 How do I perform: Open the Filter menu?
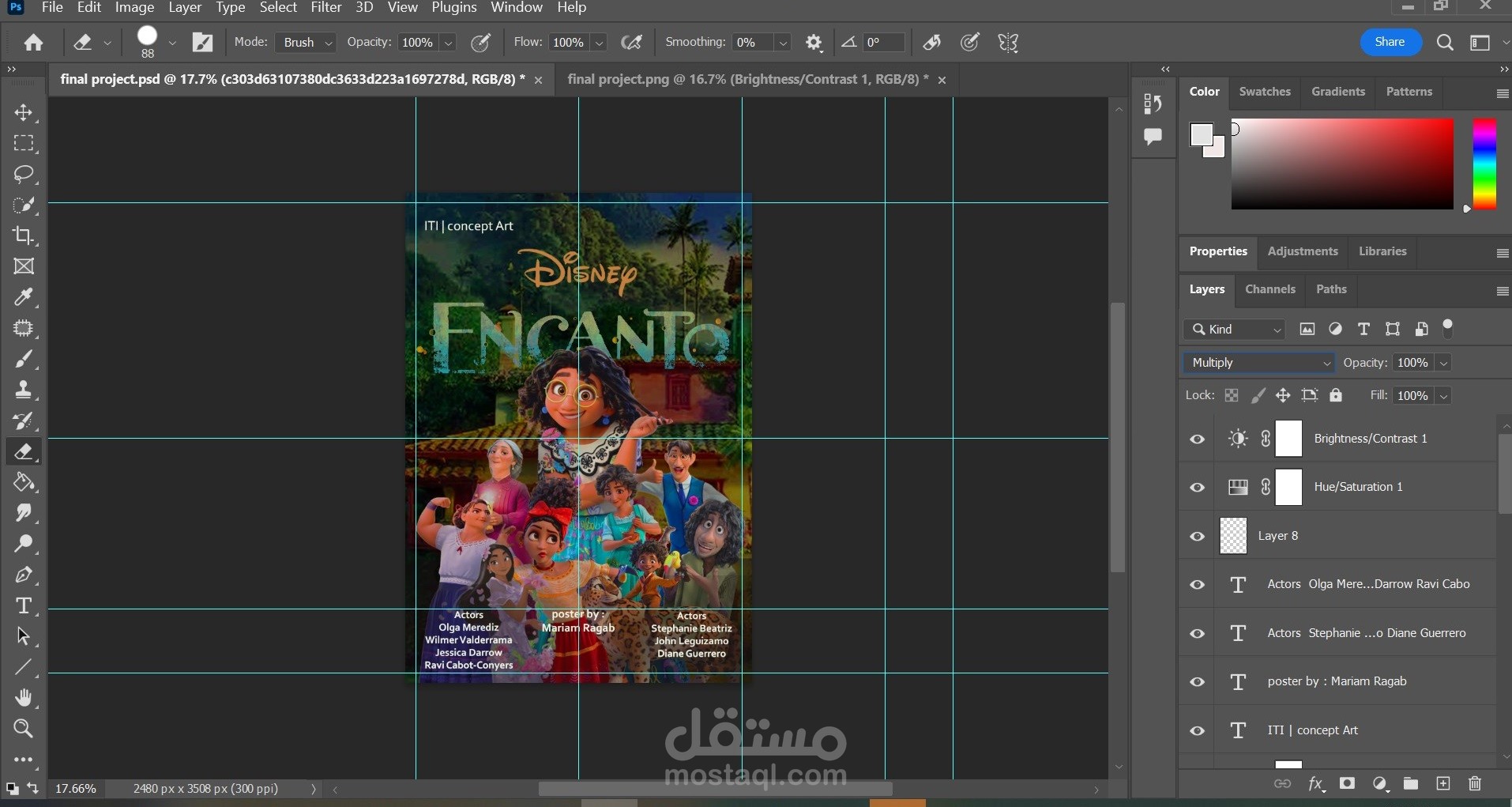tap(325, 8)
